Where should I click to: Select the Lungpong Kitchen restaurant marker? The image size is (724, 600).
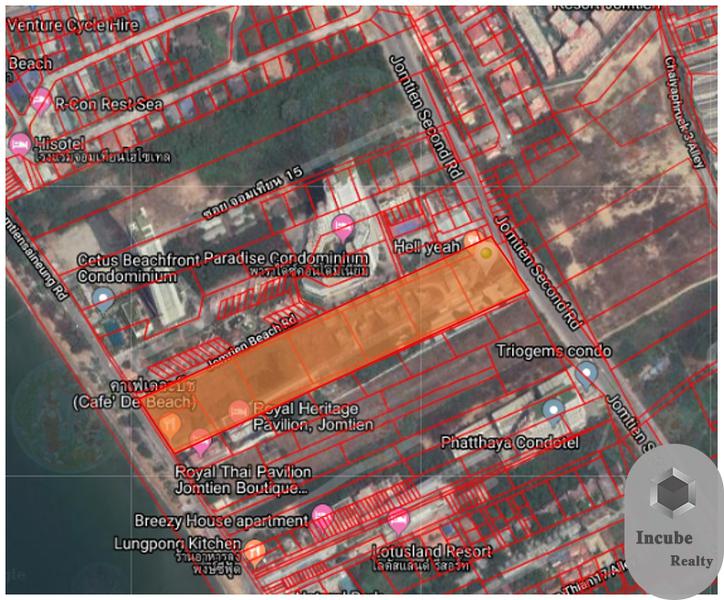pos(256,549)
